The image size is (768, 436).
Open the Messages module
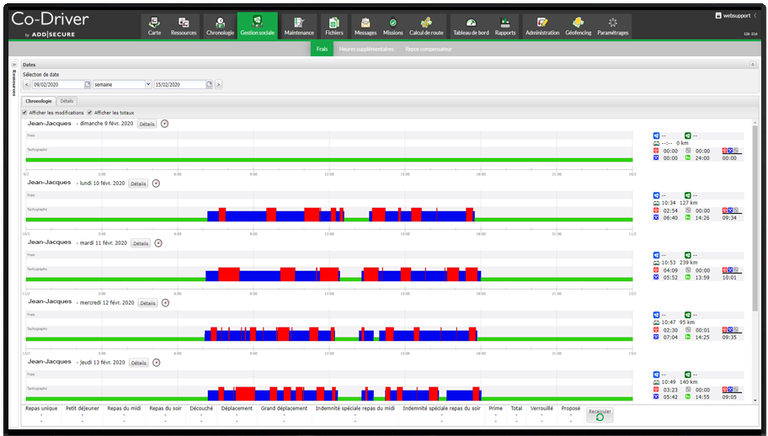point(365,26)
